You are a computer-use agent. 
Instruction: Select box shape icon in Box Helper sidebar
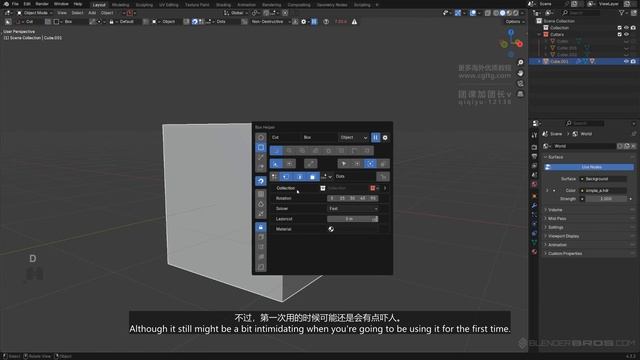point(261,147)
